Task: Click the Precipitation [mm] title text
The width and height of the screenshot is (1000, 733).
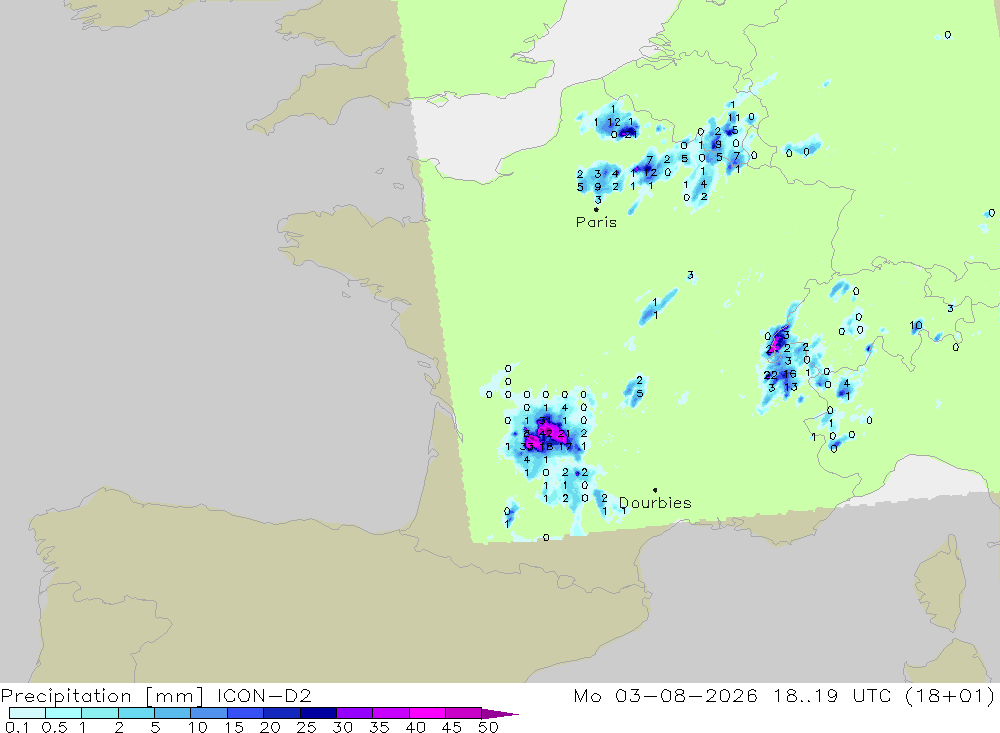Action: [102, 695]
